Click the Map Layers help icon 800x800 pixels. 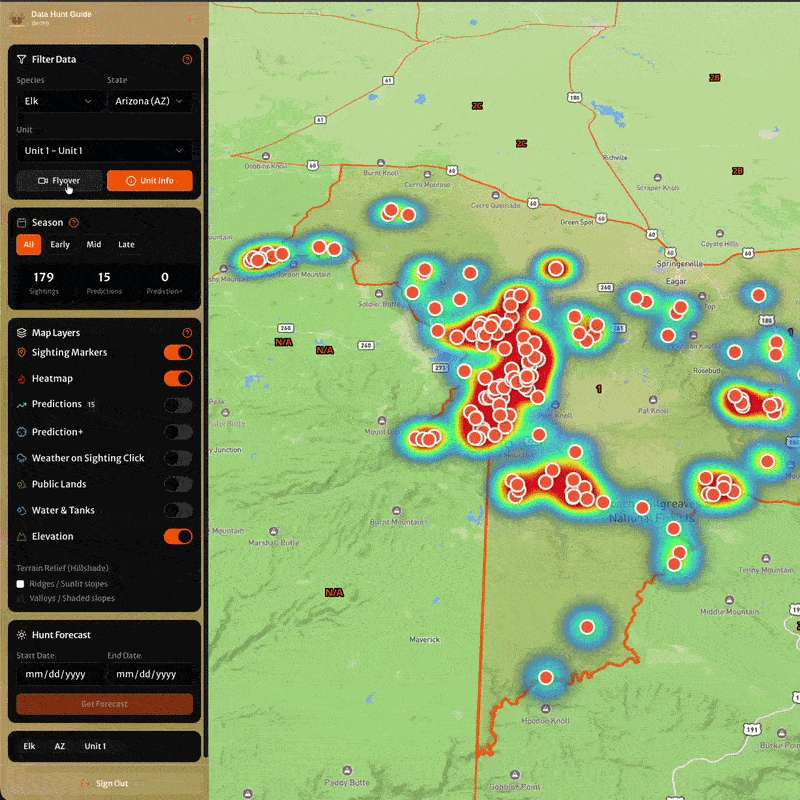(187, 333)
